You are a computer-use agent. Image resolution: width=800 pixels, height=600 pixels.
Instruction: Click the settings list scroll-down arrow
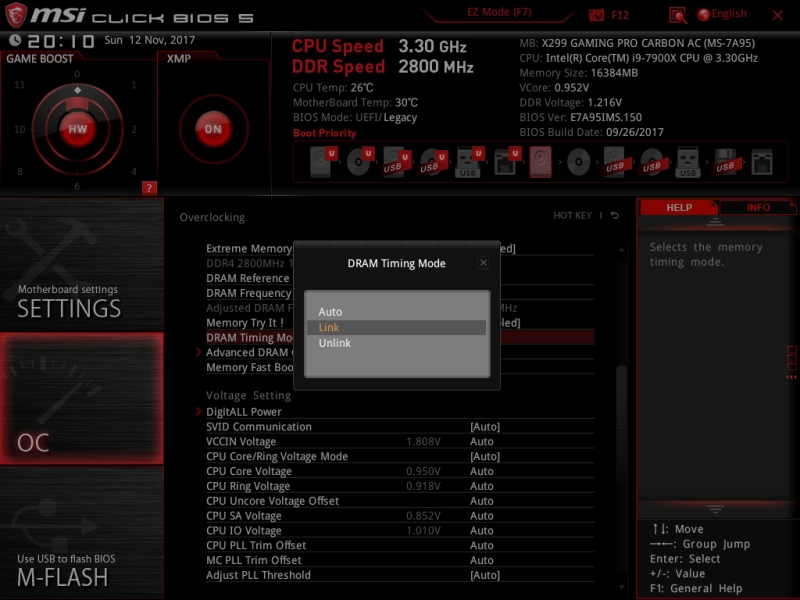click(x=621, y=588)
